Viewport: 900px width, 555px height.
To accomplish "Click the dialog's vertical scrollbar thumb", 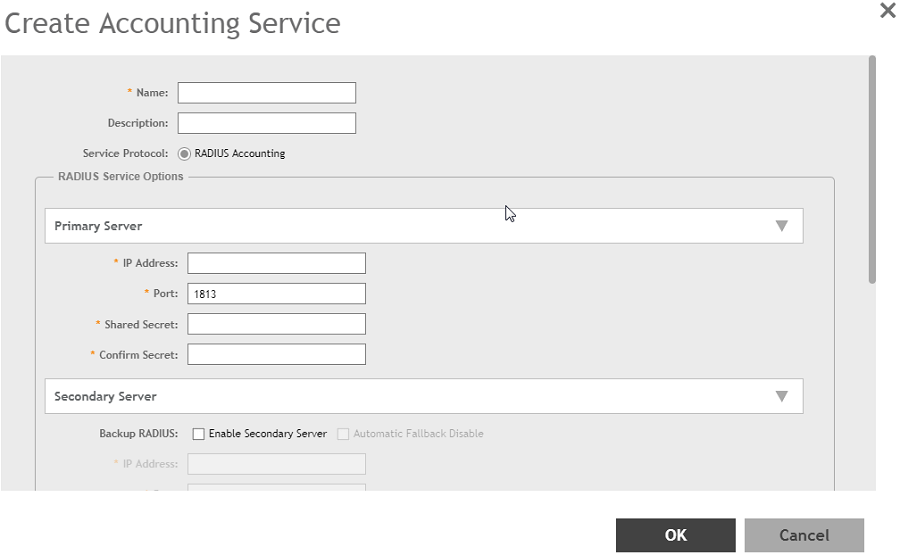I will point(872,170).
